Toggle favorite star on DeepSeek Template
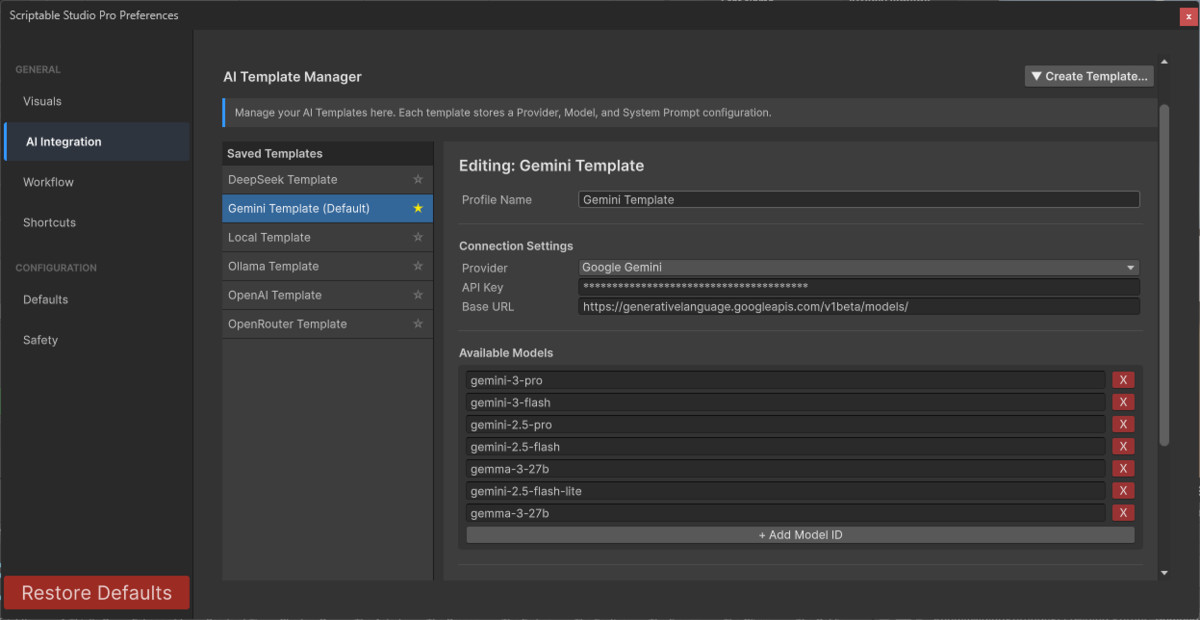This screenshot has height=620, width=1200. (419, 179)
